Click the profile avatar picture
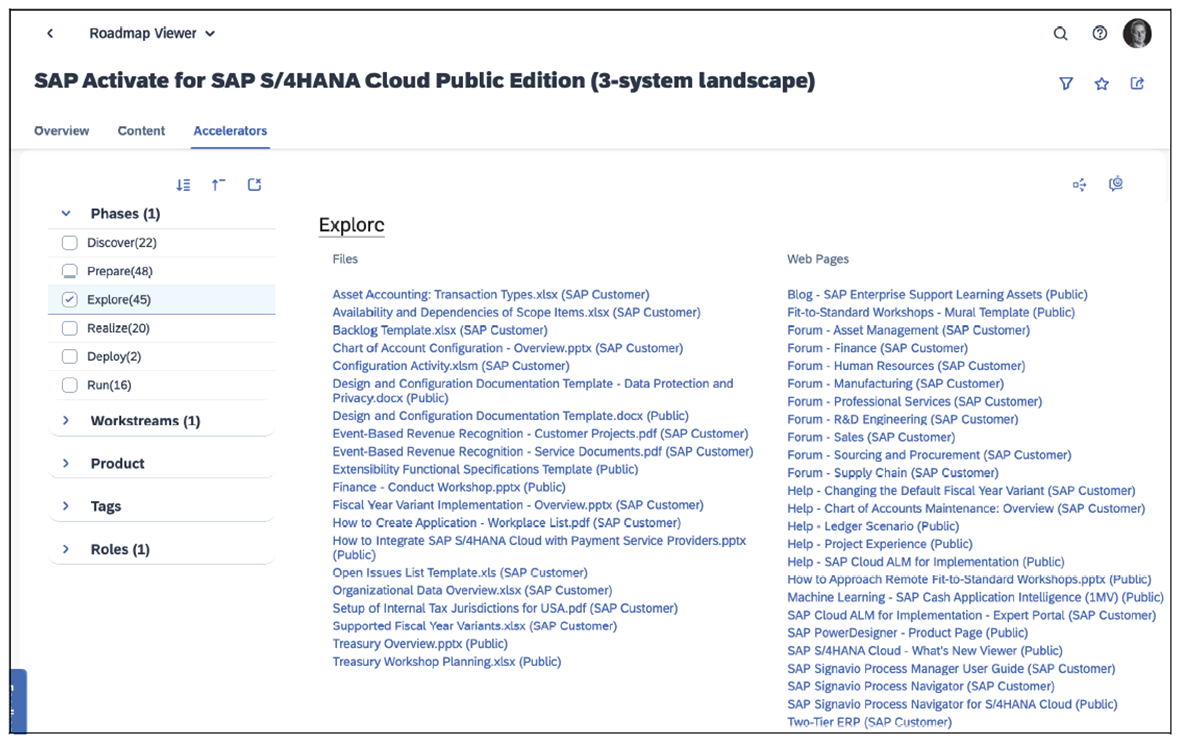1182x745 pixels. (1139, 33)
